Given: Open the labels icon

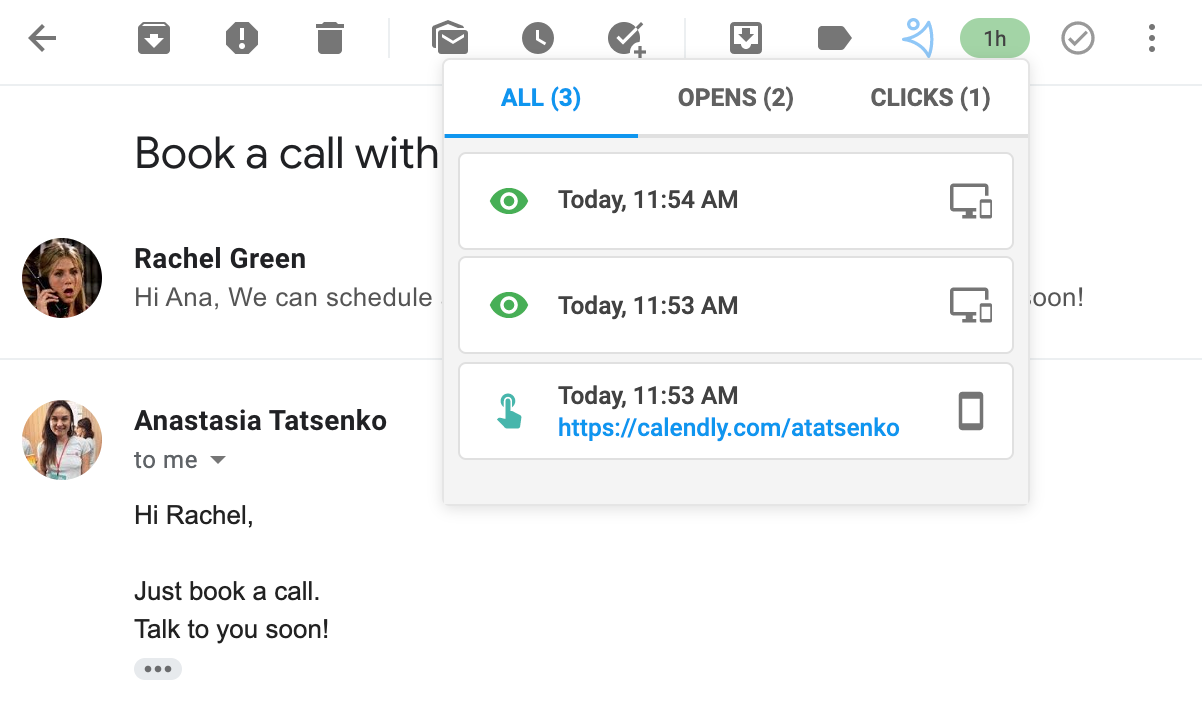Looking at the screenshot, I should pos(834,39).
